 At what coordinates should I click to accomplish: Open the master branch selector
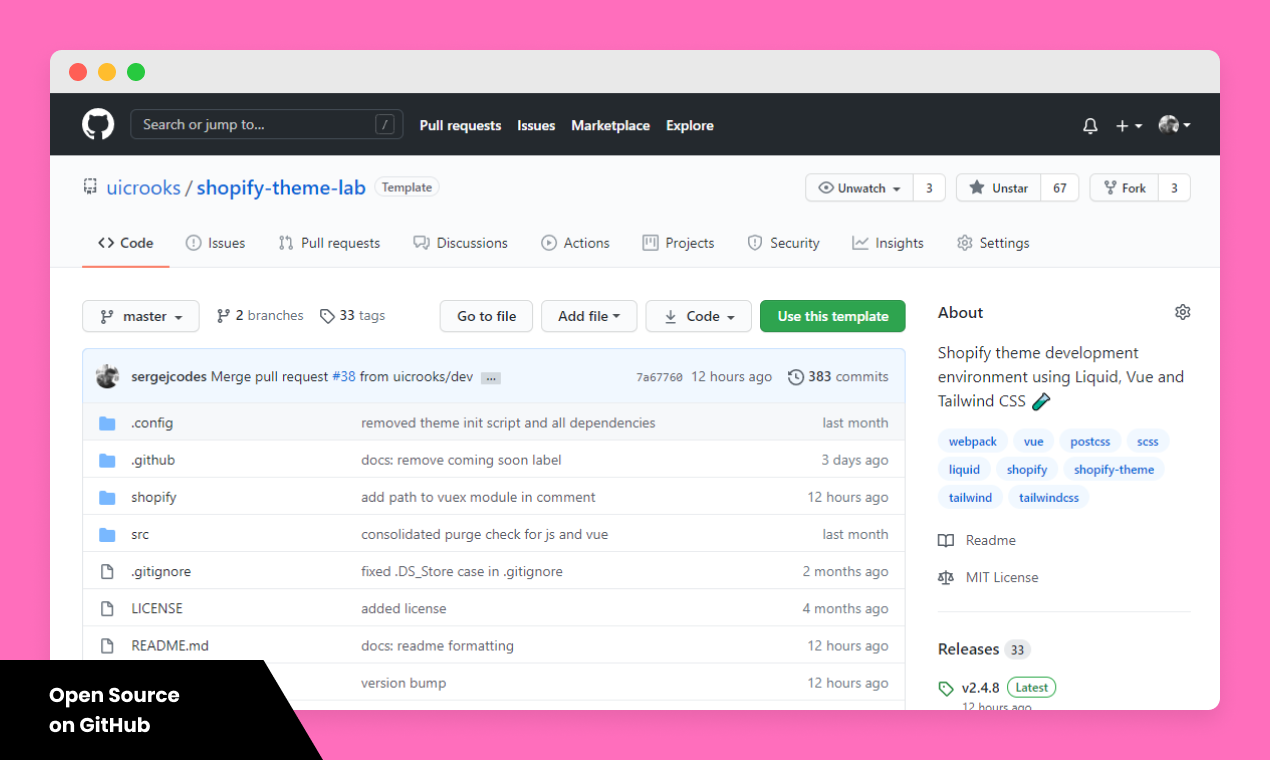[140, 315]
